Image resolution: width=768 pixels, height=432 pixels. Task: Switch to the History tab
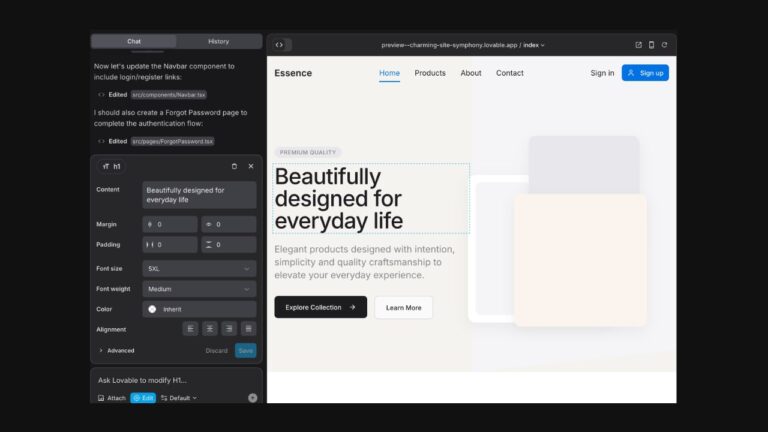click(218, 42)
